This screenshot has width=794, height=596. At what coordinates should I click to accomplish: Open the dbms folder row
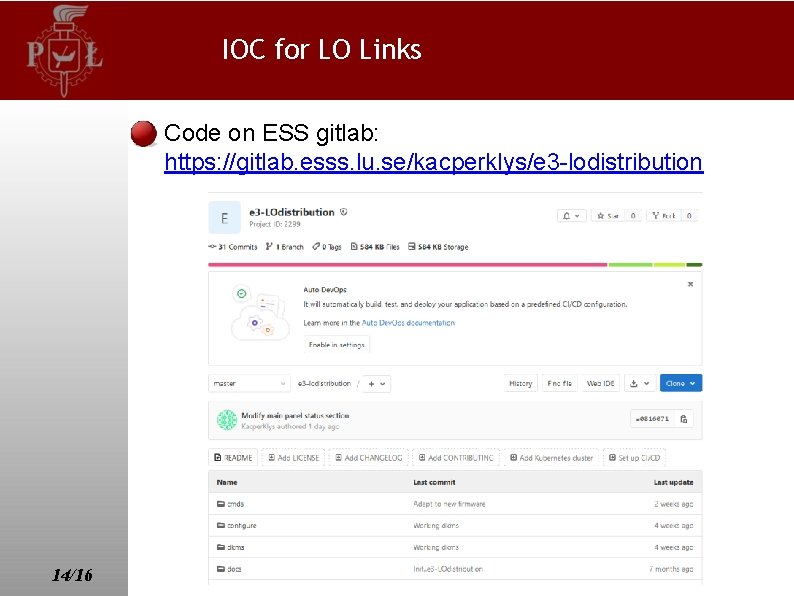click(x=455, y=547)
